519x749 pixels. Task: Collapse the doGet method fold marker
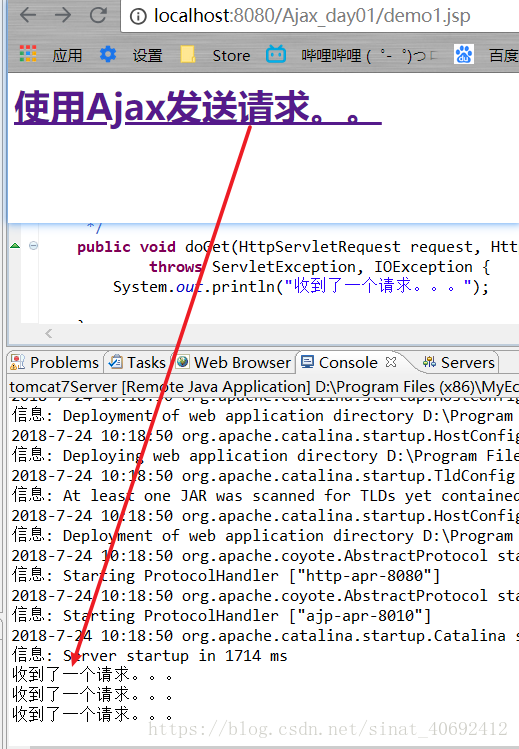click(x=33, y=246)
